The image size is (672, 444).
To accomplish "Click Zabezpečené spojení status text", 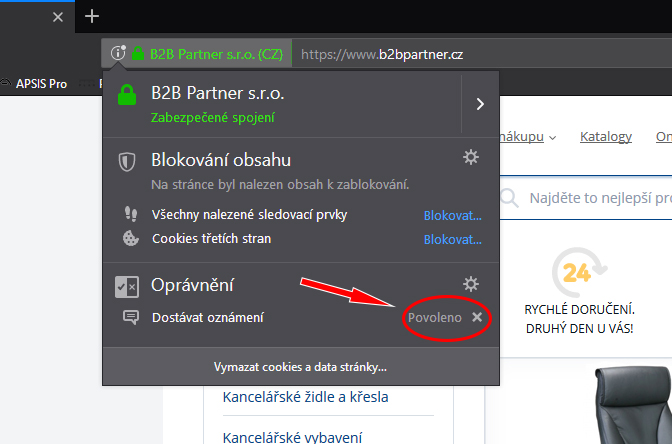I will pyautogui.click(x=213, y=117).
